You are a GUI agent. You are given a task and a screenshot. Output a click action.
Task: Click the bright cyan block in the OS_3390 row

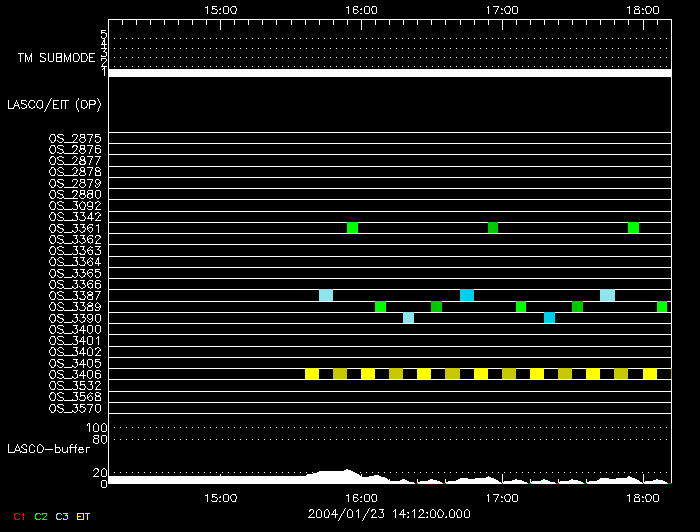(x=549, y=318)
